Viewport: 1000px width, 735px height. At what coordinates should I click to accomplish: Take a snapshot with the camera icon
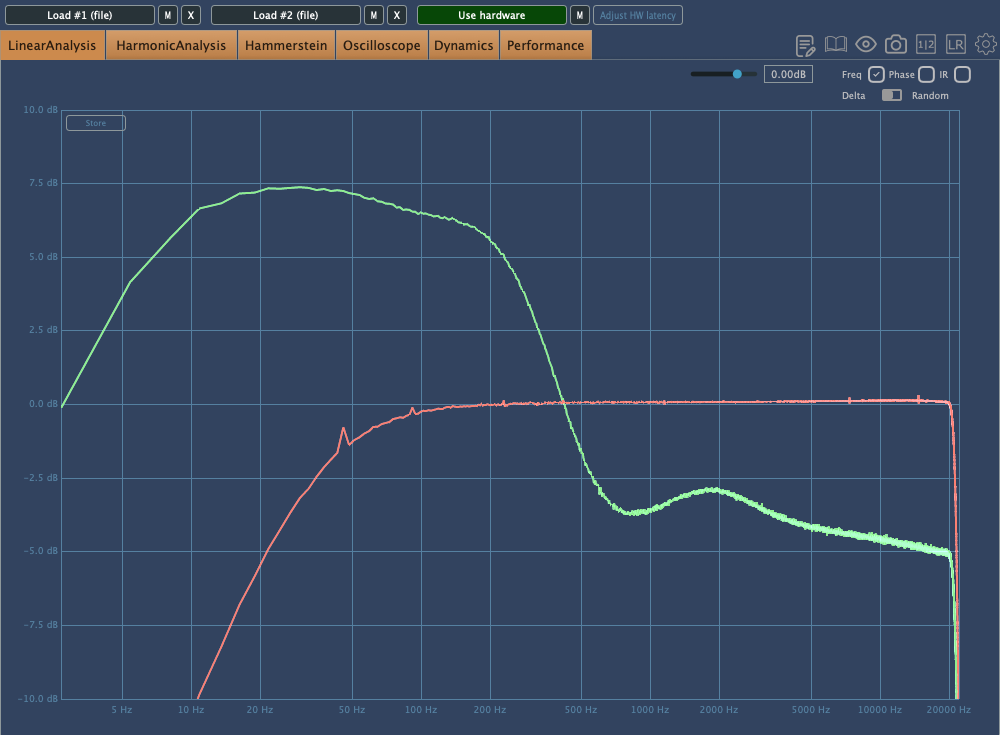click(896, 45)
